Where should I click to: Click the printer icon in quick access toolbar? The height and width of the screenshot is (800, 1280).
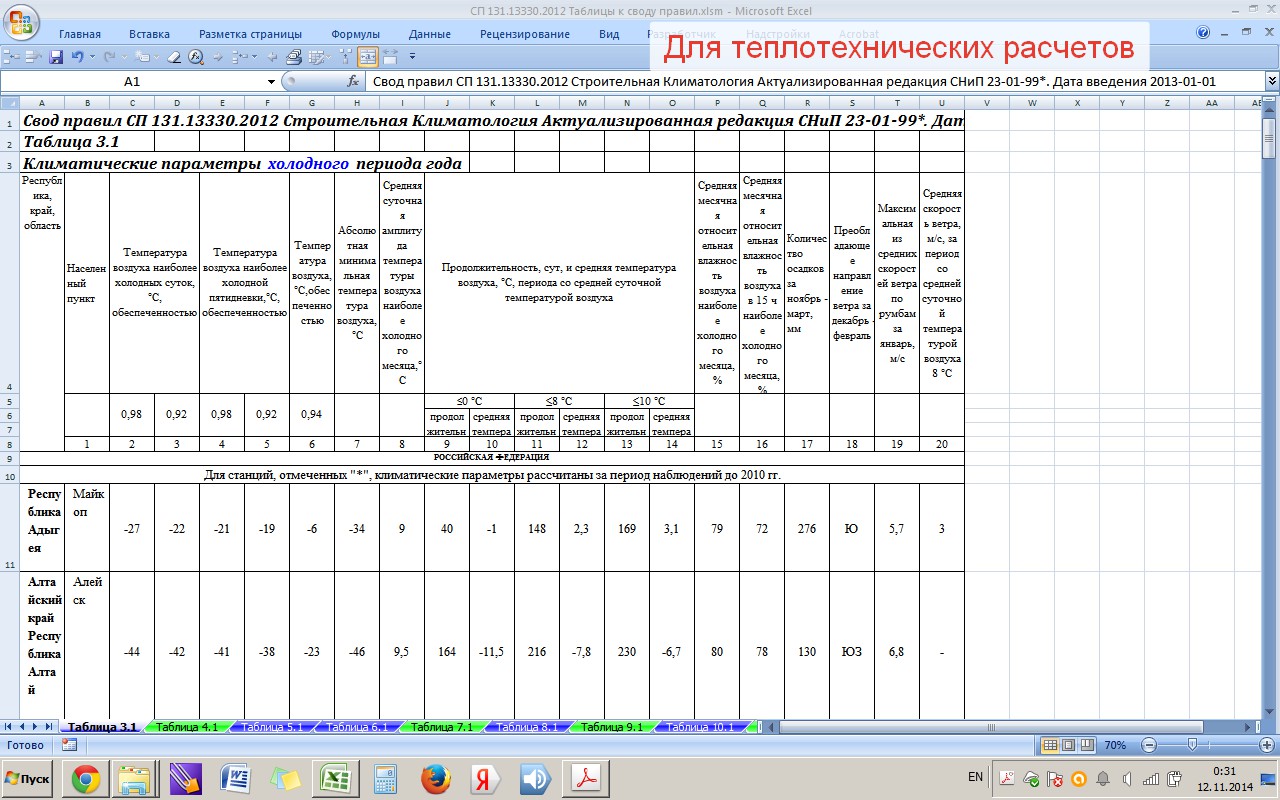293,57
